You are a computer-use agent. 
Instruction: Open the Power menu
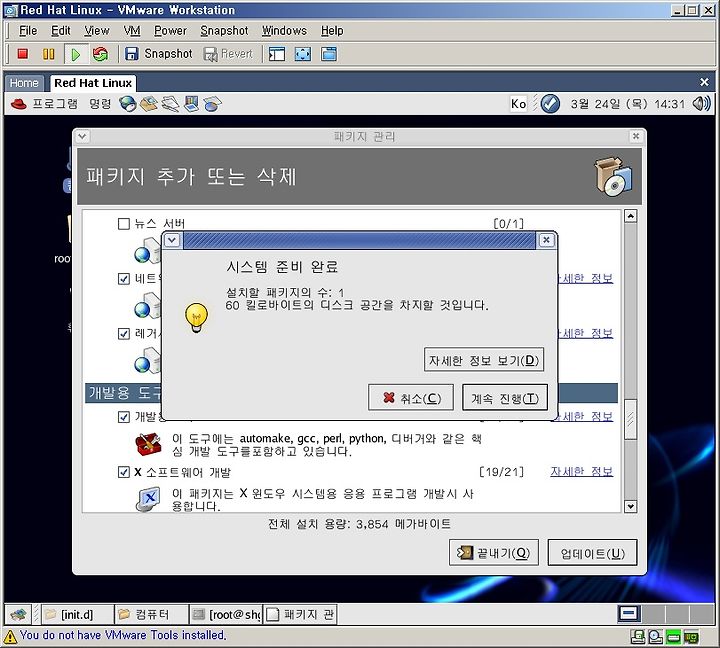coord(170,31)
